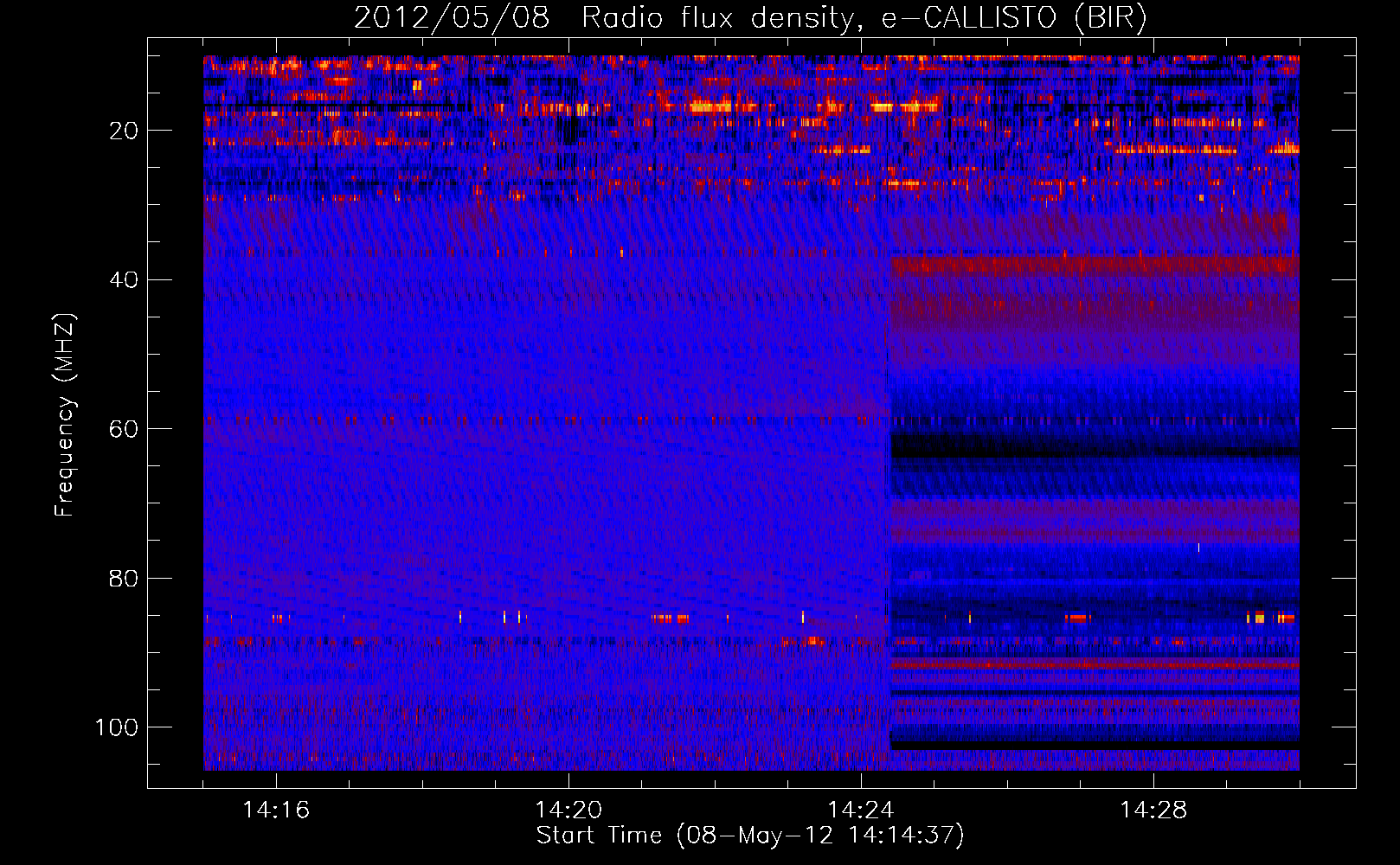1400x865 pixels.
Task: Click the "14:24" time axis tick label
Action: [861, 811]
